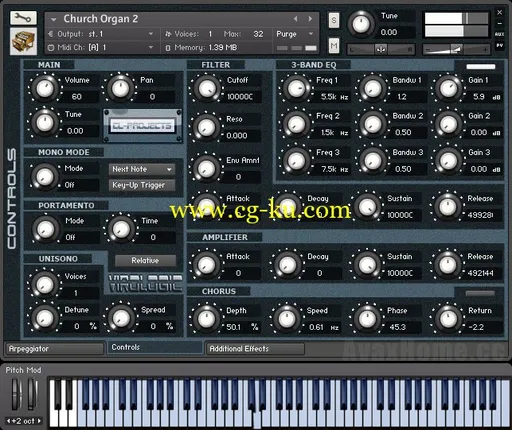512x430 pixels.
Task: Click the Main section Tune knob
Action: click(x=45, y=122)
